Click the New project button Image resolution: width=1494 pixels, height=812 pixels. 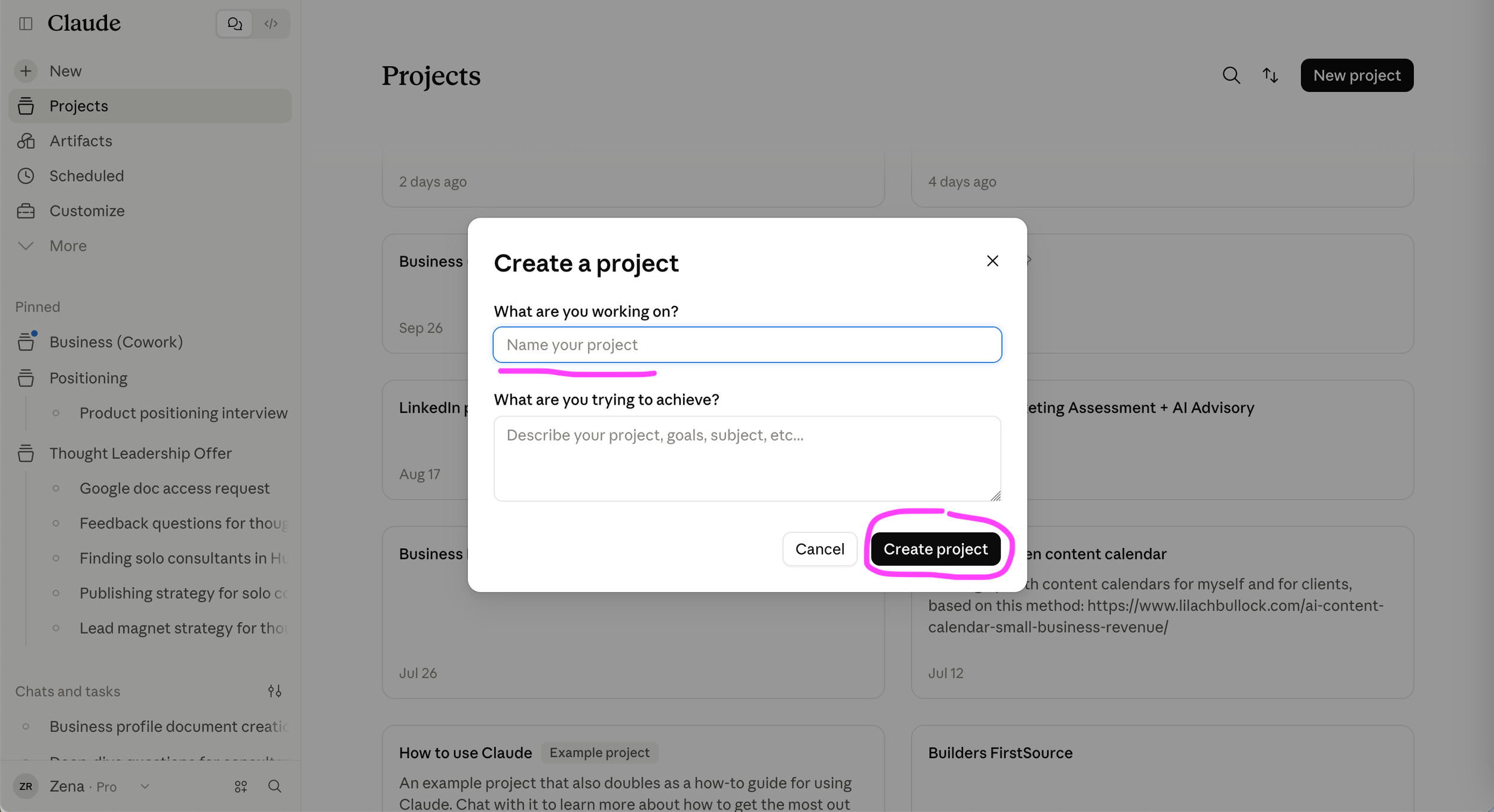click(x=1357, y=75)
